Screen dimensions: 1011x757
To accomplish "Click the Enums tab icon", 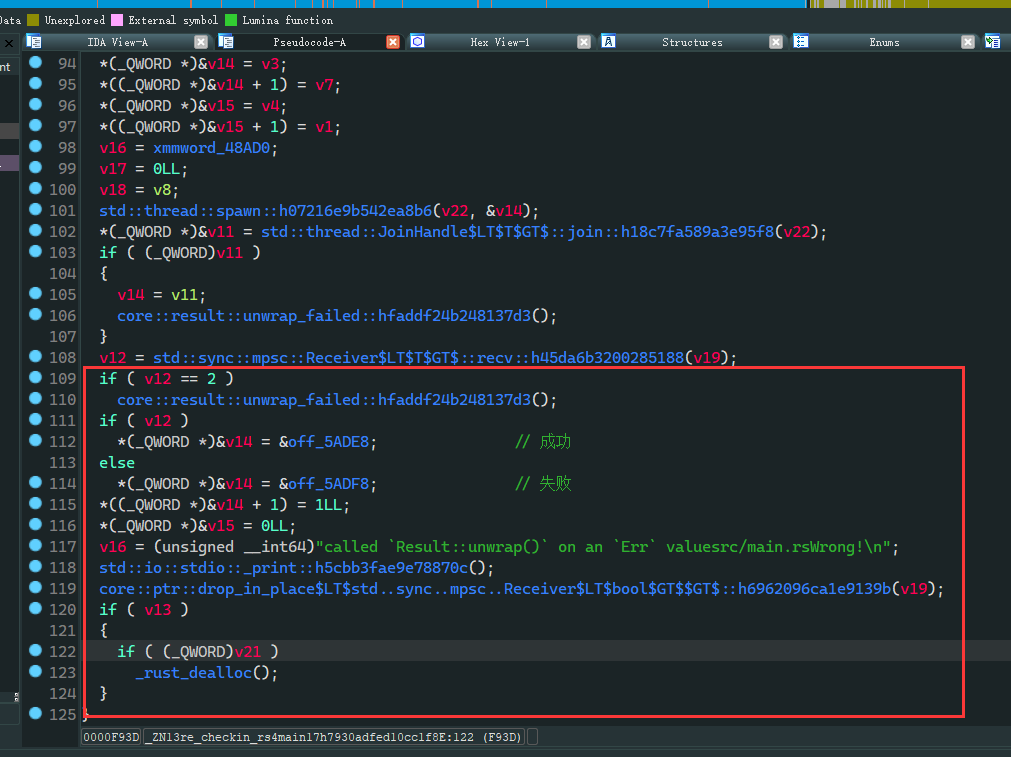I will pyautogui.click(x=801, y=42).
